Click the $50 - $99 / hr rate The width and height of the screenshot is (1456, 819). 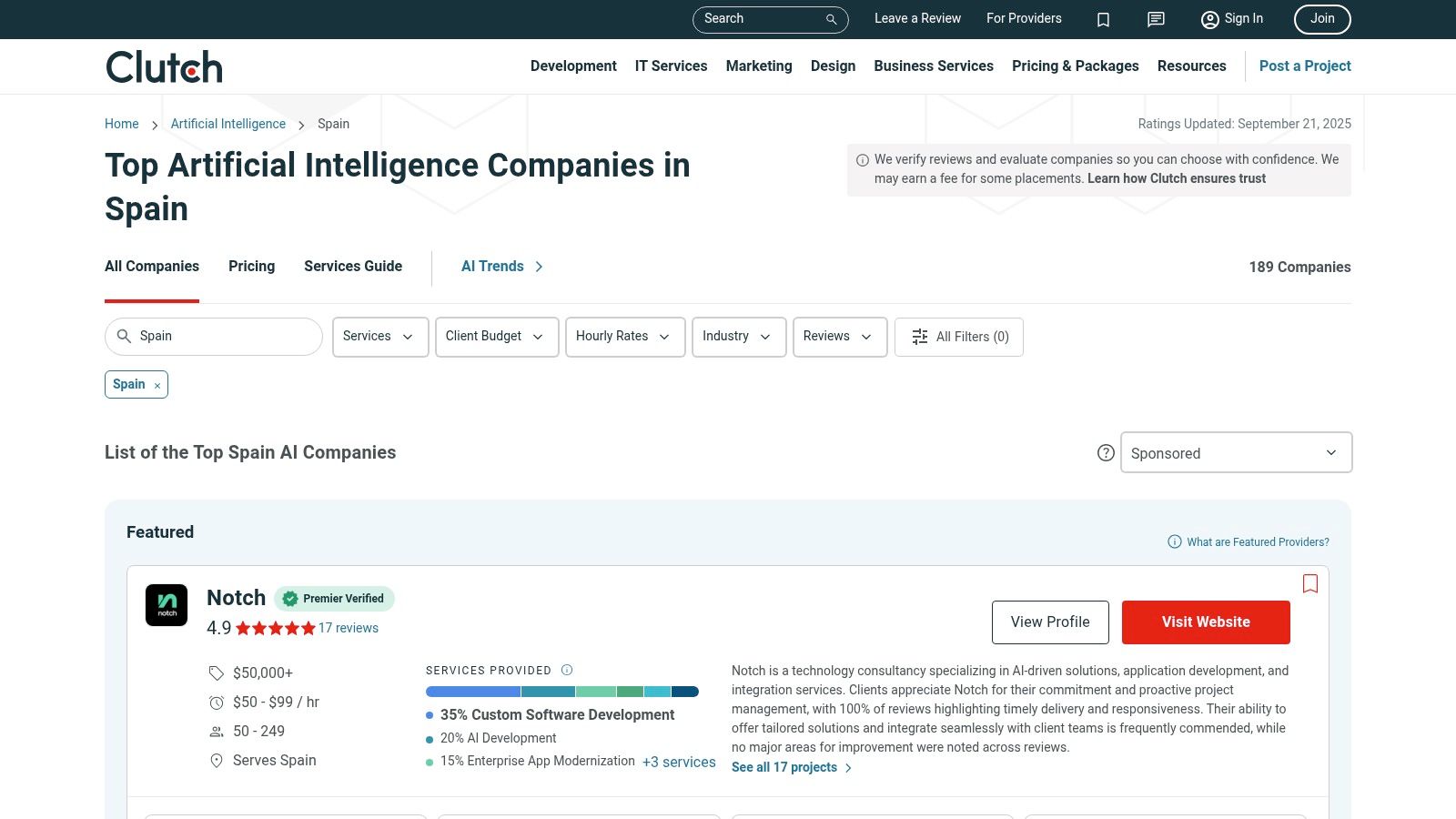pos(276,702)
